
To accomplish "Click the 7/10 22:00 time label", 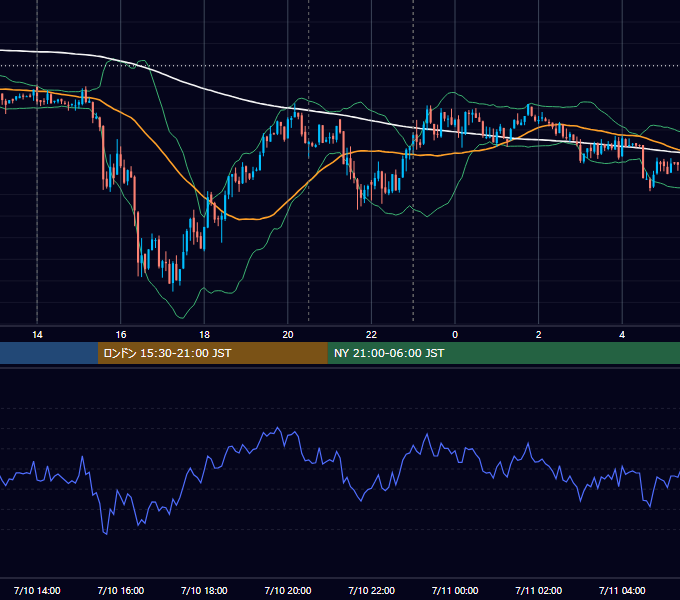I will [371, 590].
